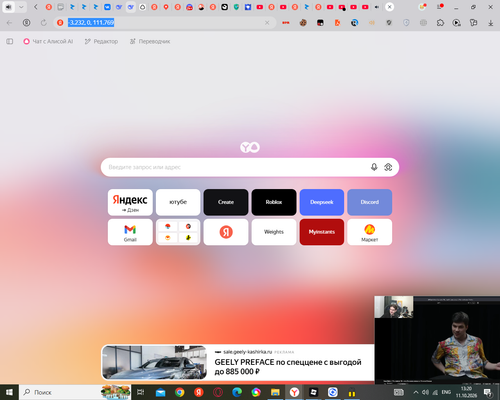Viewport: 500px width, 400px height.
Task: Open the Маркет tile
Action: point(370,232)
